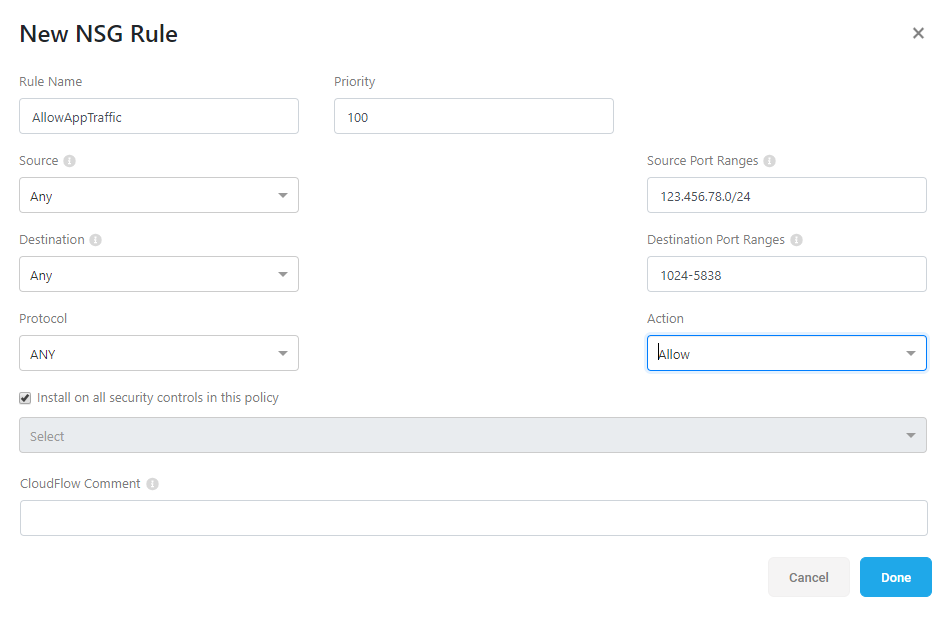Viewport: 945px width, 631px height.
Task: Click the Destination Port Ranges info icon
Action: (x=796, y=240)
